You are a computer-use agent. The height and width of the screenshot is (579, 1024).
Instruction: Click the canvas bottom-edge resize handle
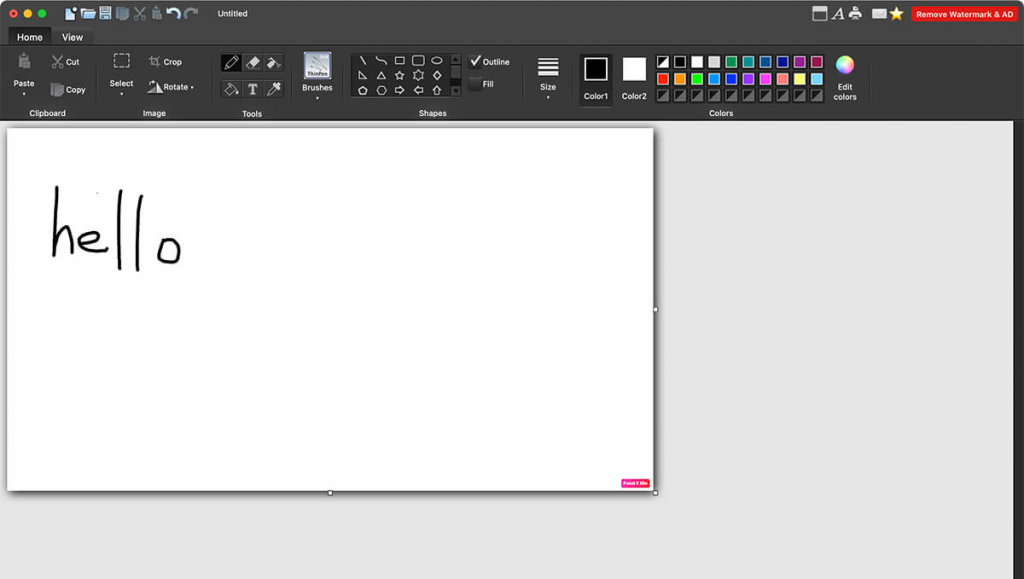click(330, 493)
